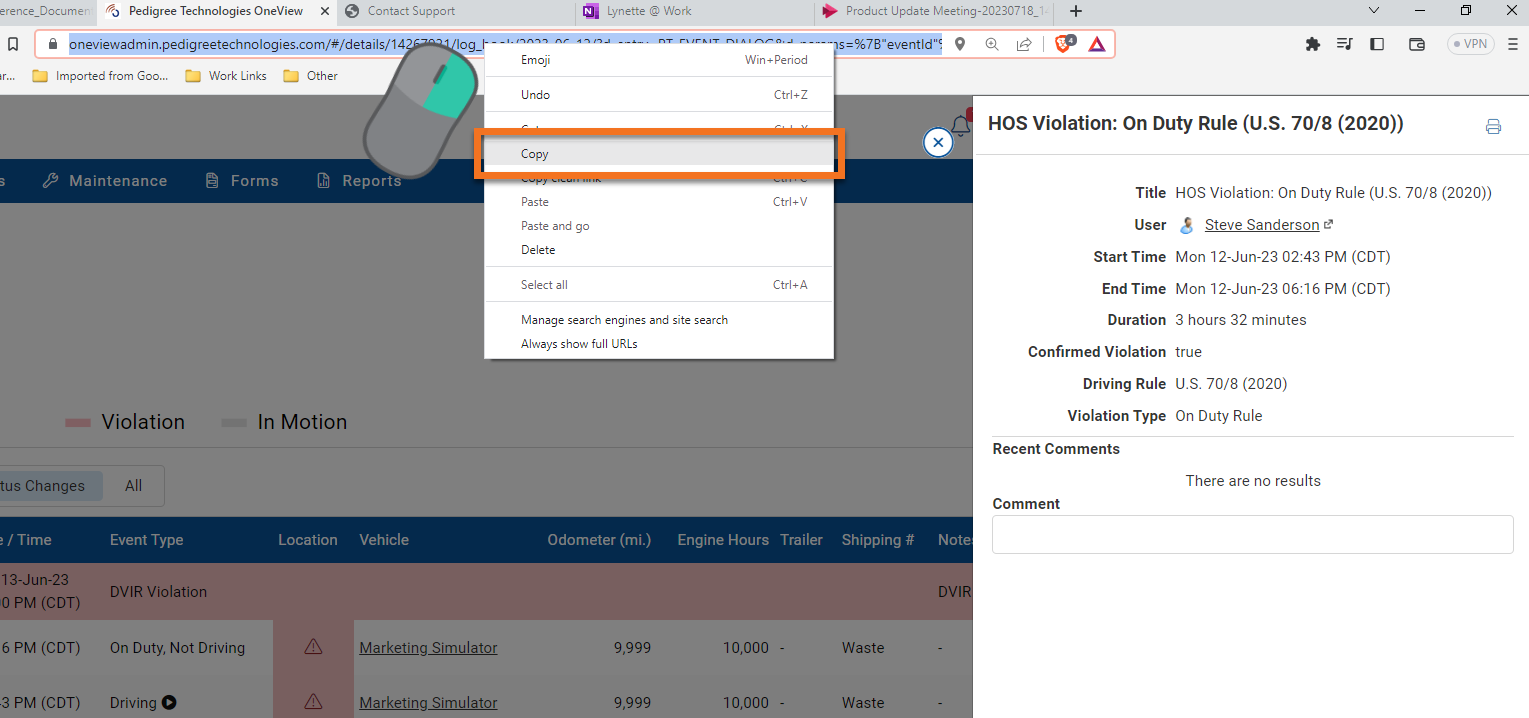Click the Engine Hours column header
This screenshot has height=718, width=1529.
tap(723, 540)
